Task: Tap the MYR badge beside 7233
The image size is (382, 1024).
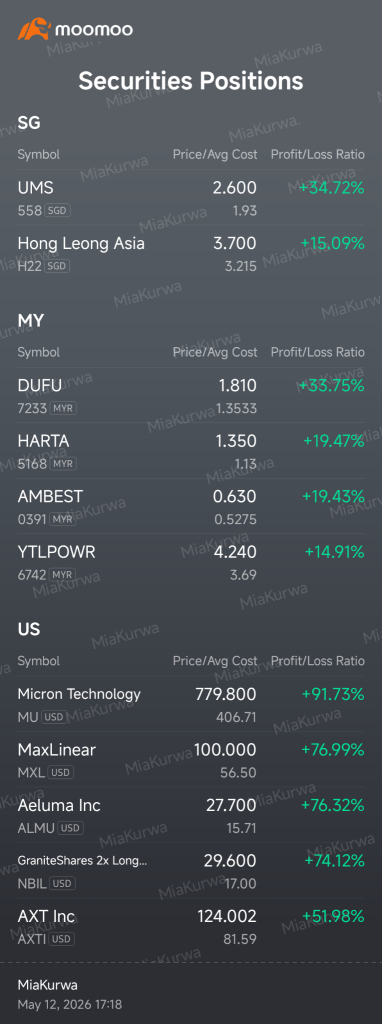Action: pos(63,408)
